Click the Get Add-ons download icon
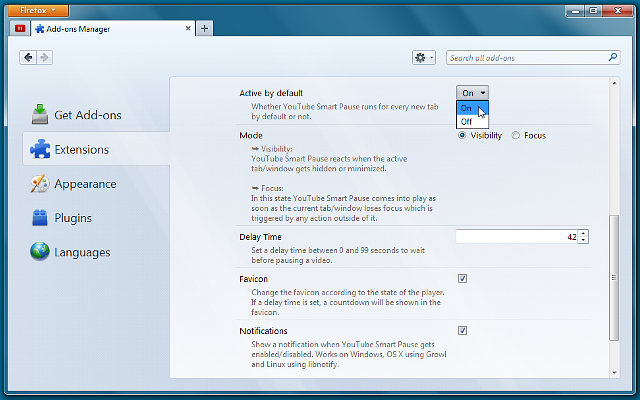640x400 pixels. pyautogui.click(x=40, y=114)
